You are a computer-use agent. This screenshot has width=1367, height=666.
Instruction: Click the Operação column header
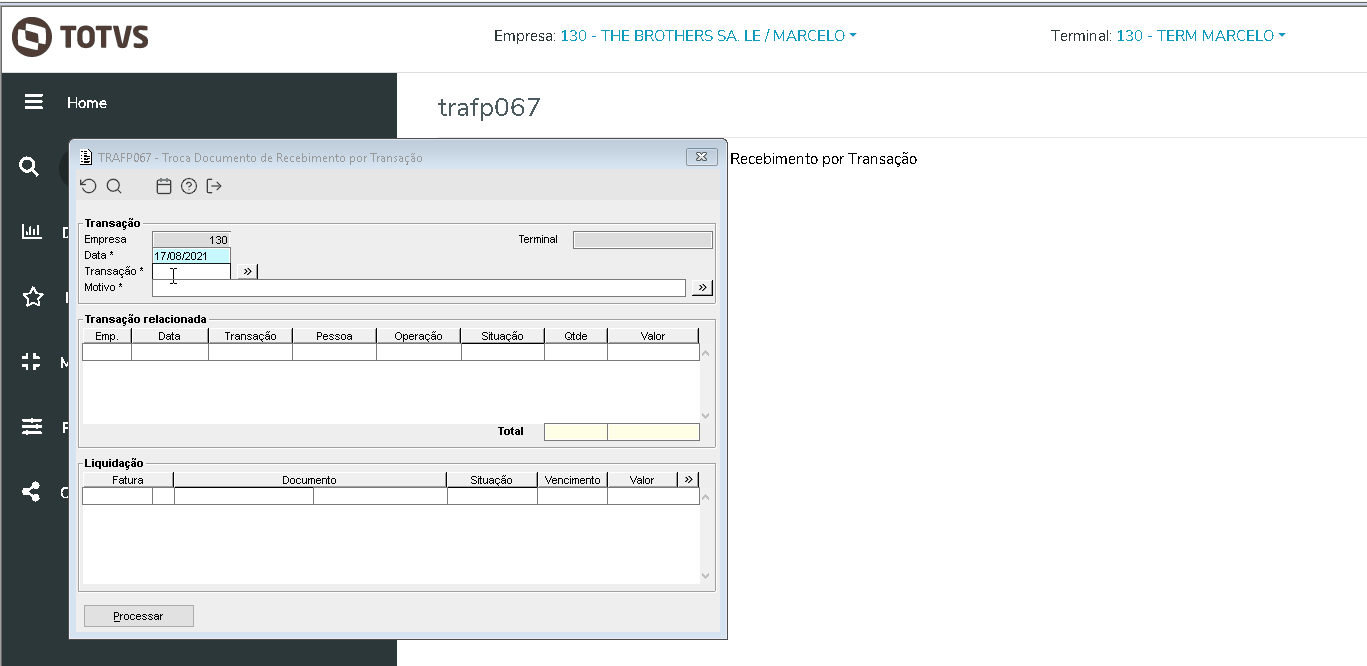coord(419,336)
